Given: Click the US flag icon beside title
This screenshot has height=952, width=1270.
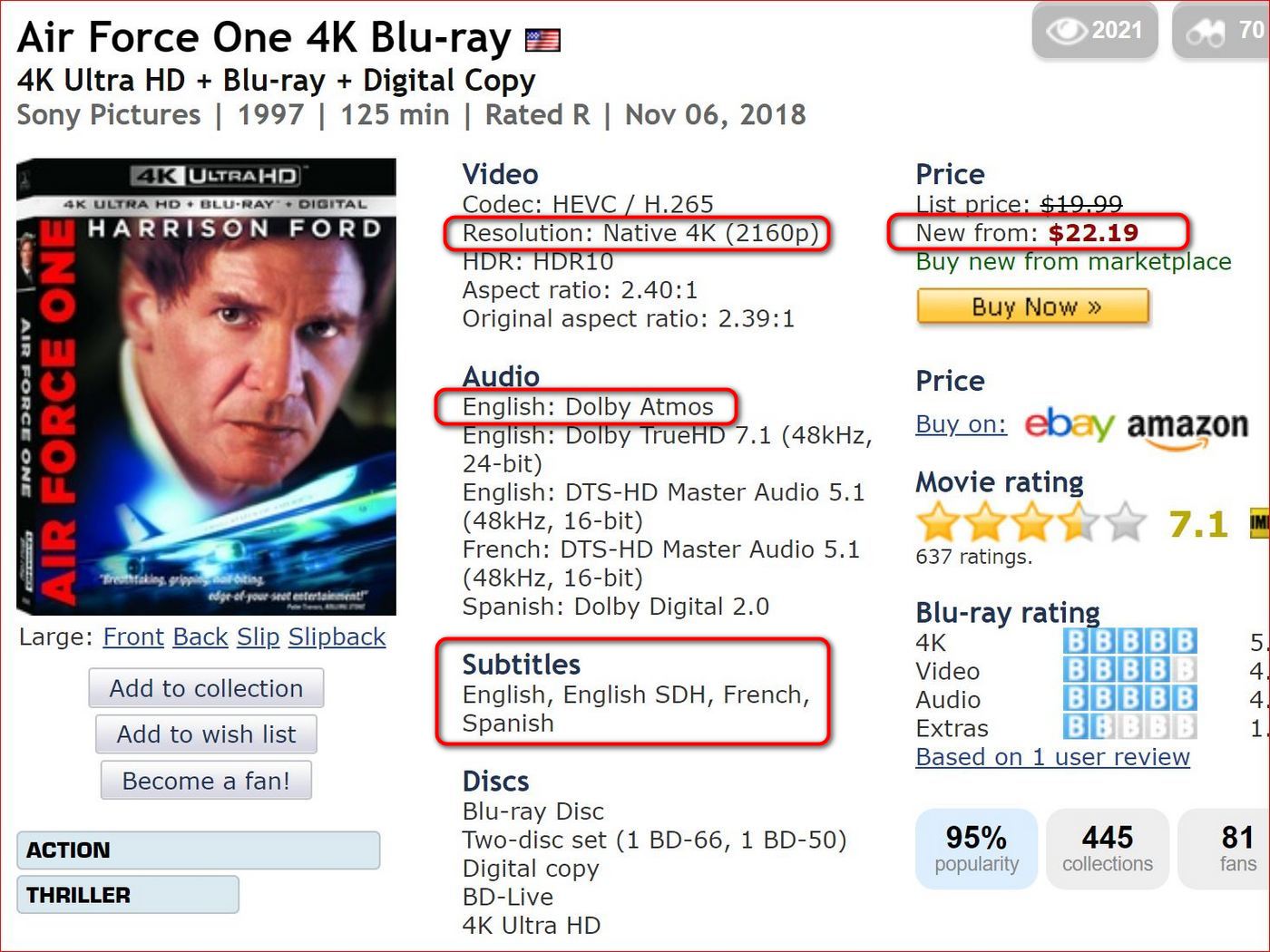Looking at the screenshot, I should 542,41.
